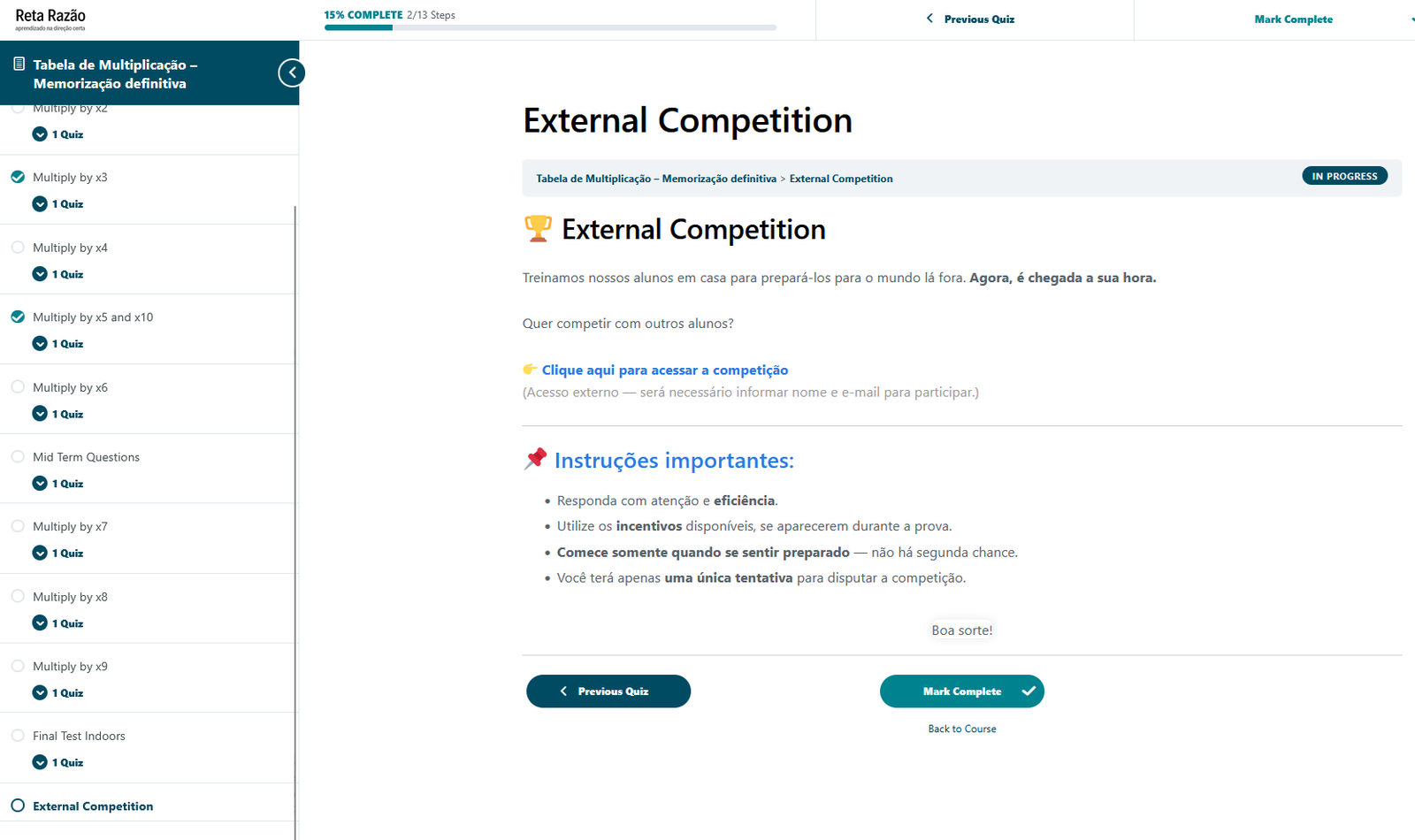Image resolution: width=1415 pixels, height=840 pixels.
Task: Select the empty circle beside Multiply by x4
Action: [x=18, y=248]
